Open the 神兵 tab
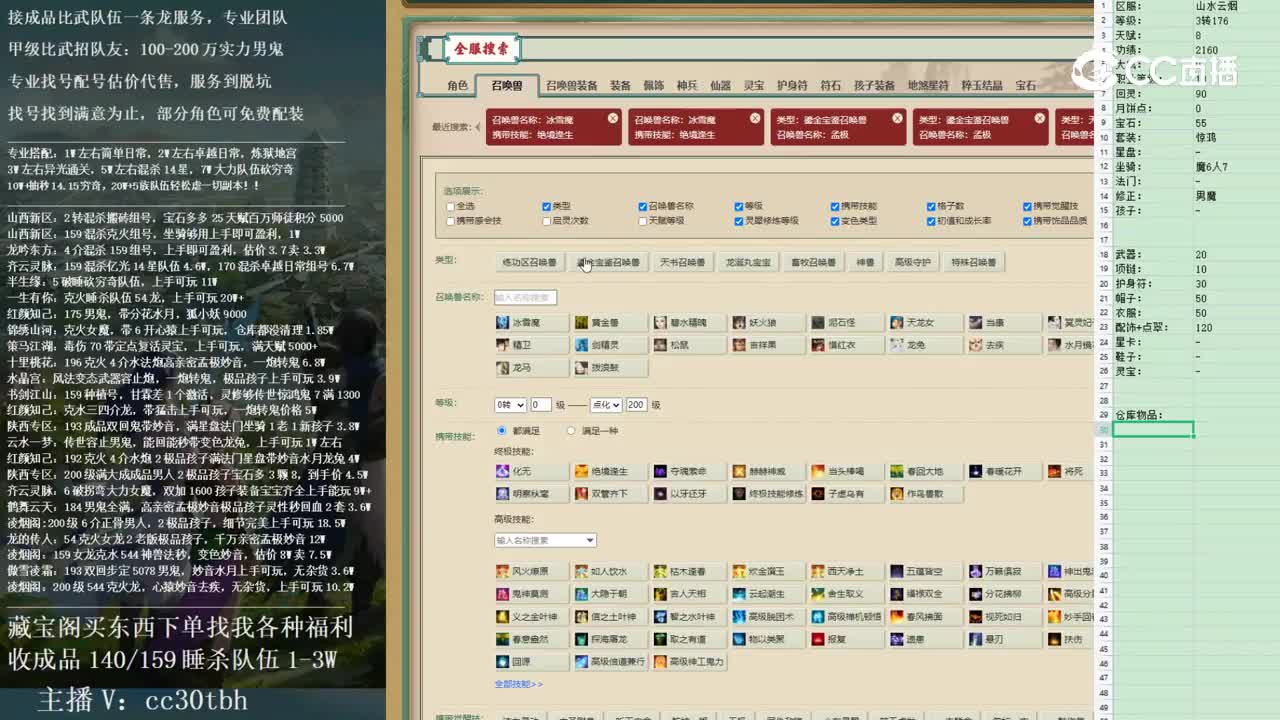Image resolution: width=1280 pixels, height=720 pixels. (x=687, y=86)
